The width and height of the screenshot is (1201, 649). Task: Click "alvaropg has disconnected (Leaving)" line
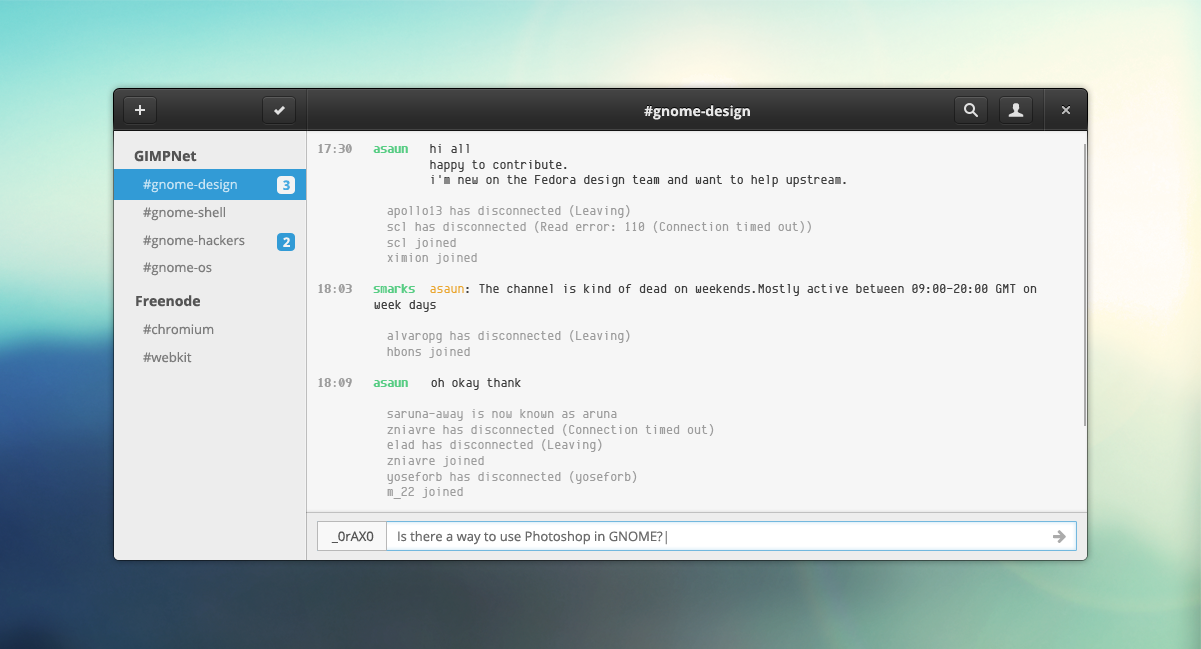pos(509,336)
